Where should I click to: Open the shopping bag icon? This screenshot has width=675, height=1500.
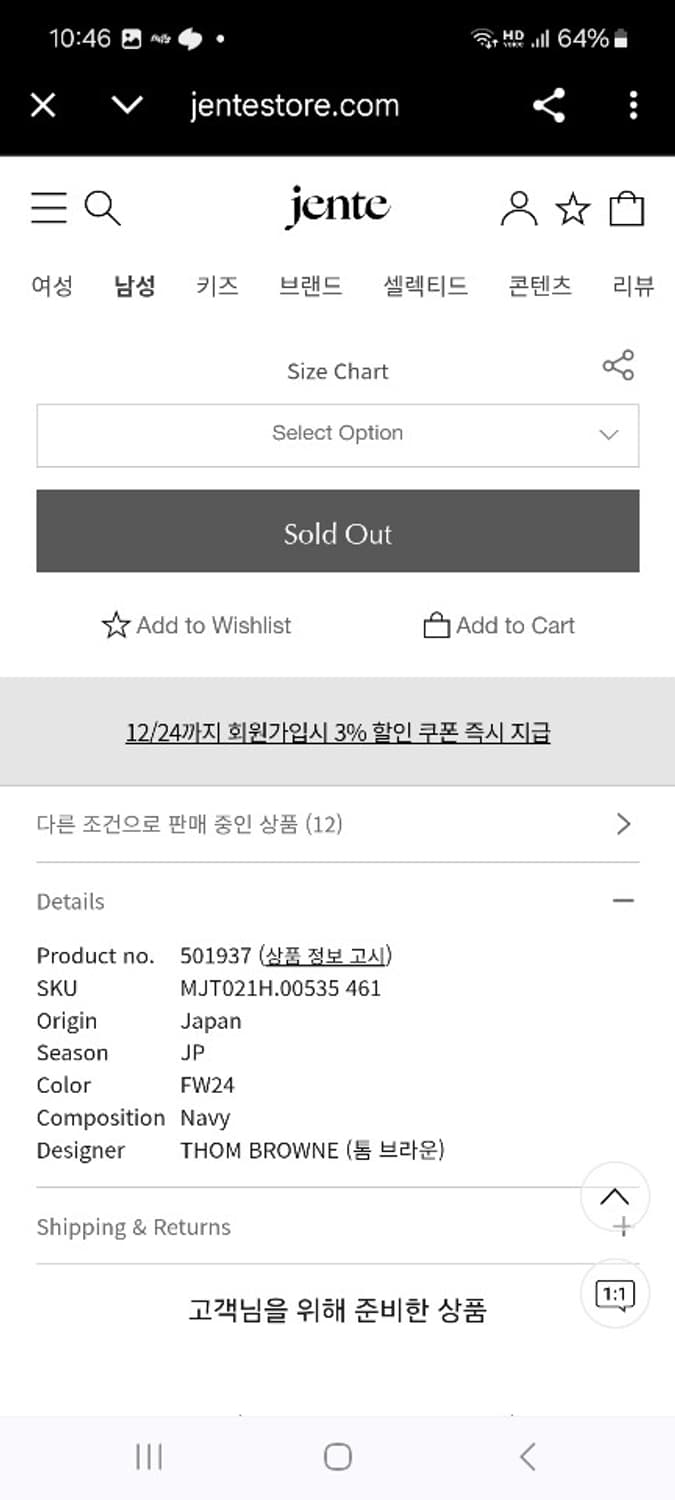627,208
